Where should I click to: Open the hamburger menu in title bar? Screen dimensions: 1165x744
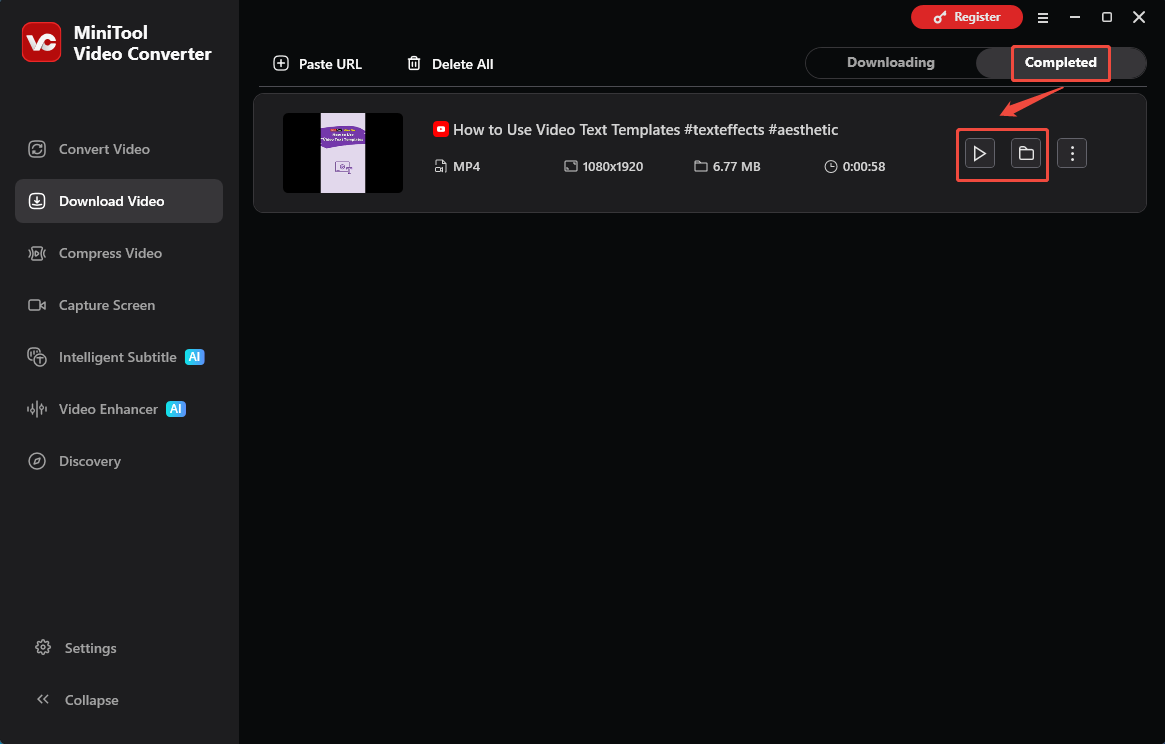click(1043, 18)
